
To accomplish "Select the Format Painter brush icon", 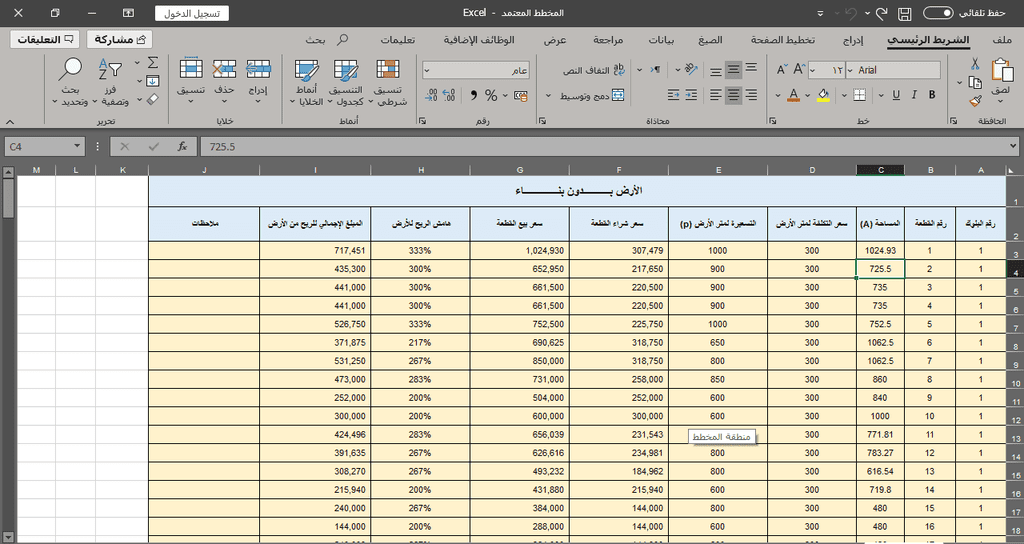I will tap(975, 101).
